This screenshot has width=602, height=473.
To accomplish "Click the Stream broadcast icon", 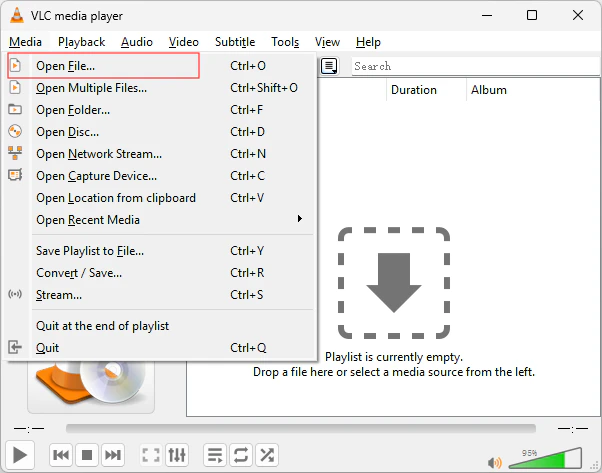I will 15,294.
